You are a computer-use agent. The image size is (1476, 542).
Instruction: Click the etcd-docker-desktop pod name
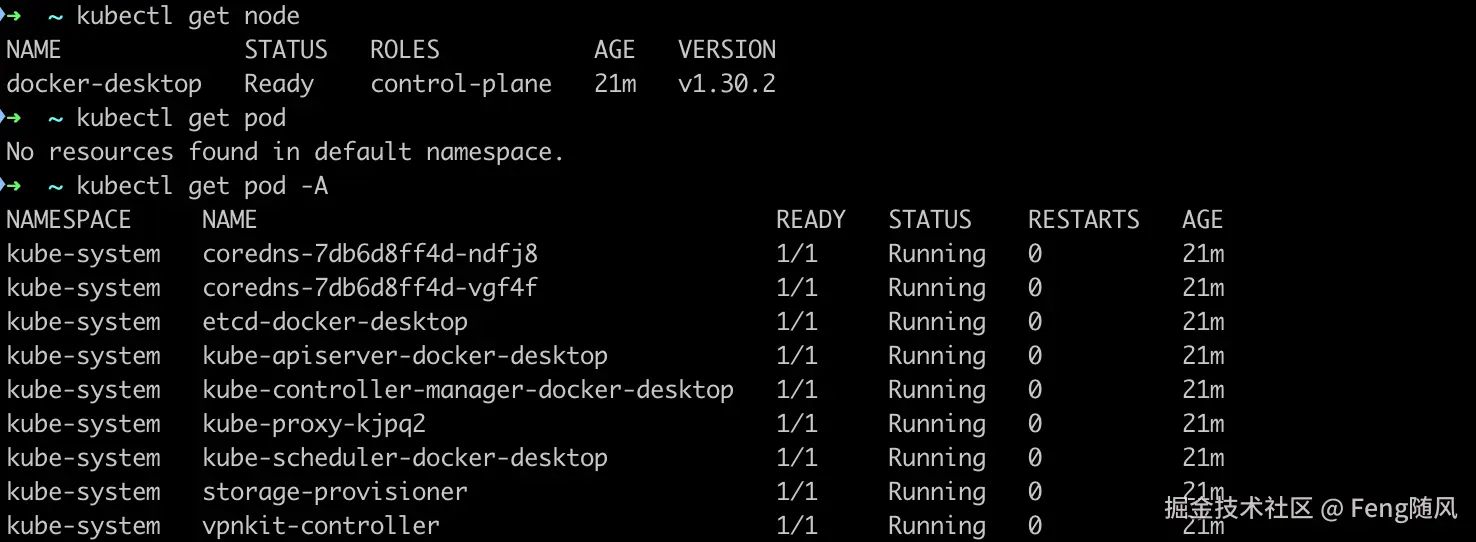[335, 322]
